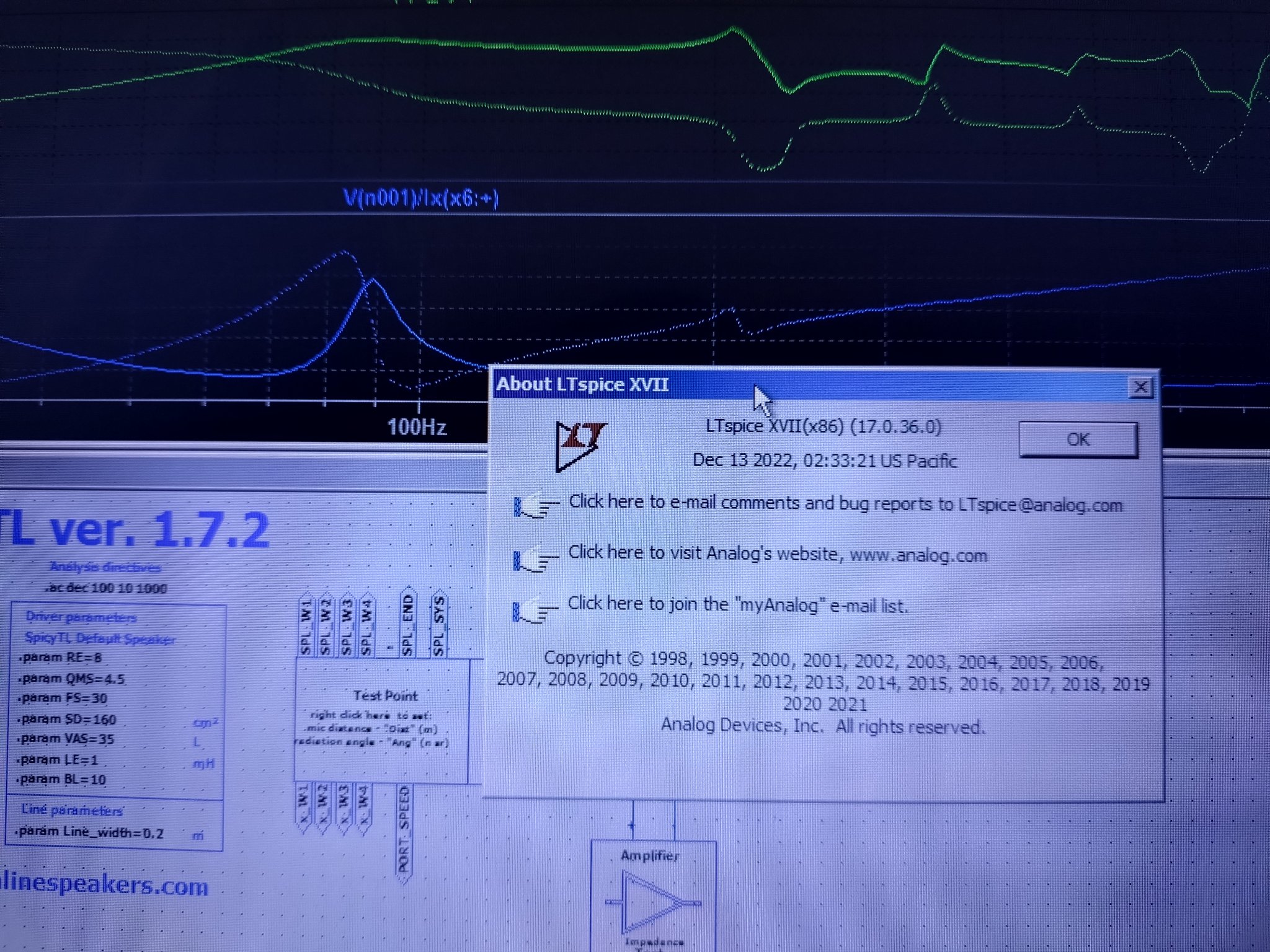Screen dimensions: 1270x952
Task: Click the Driver parameters heading
Action: [x=81, y=617]
